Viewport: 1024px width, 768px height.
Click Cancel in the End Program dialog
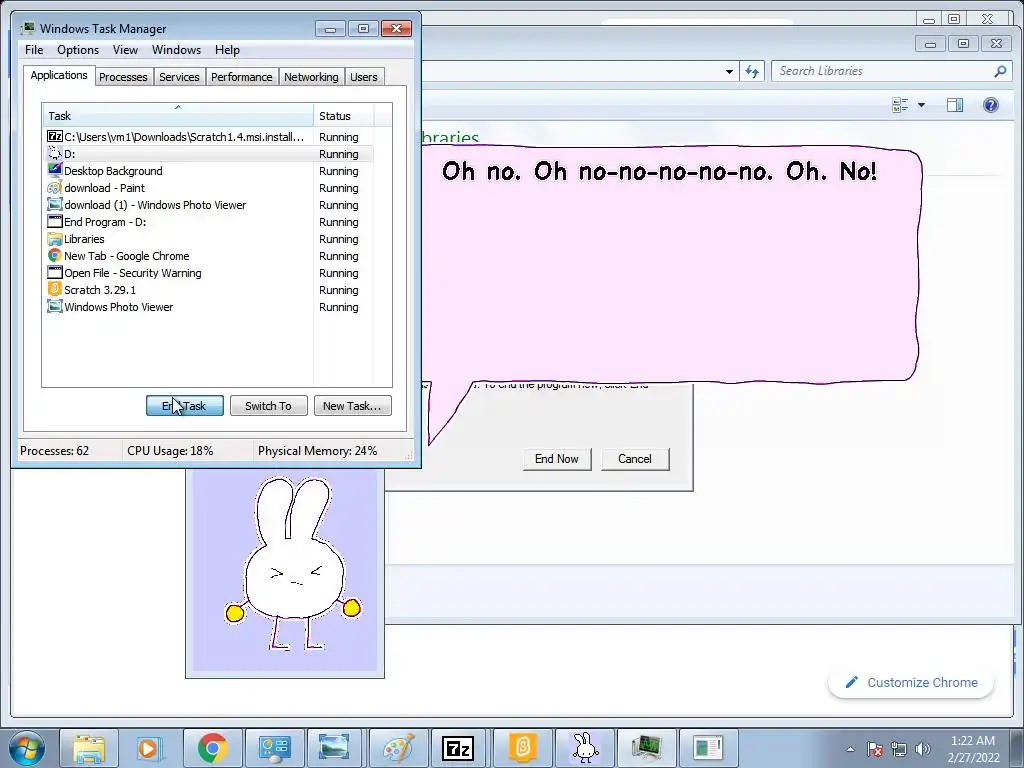coord(635,458)
